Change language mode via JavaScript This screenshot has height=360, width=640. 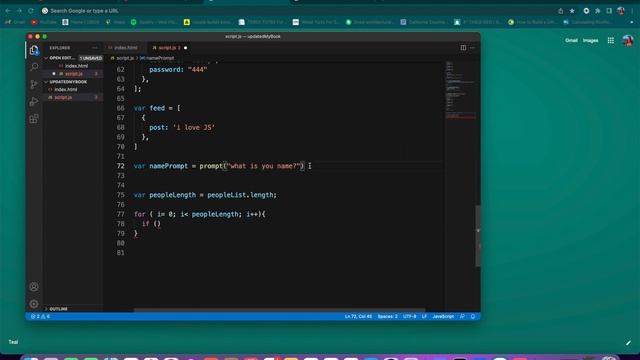click(443, 316)
